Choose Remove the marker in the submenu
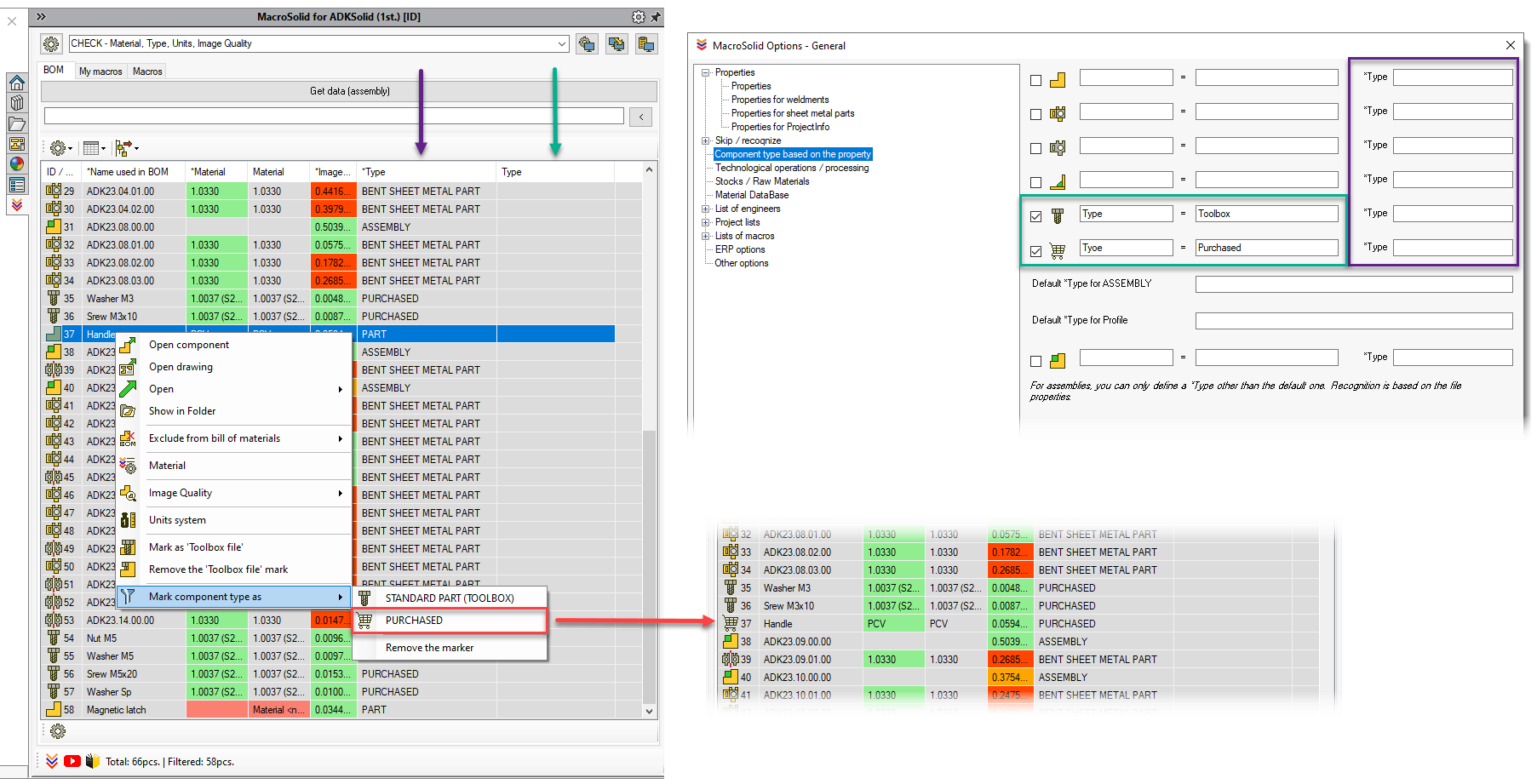 (450, 648)
